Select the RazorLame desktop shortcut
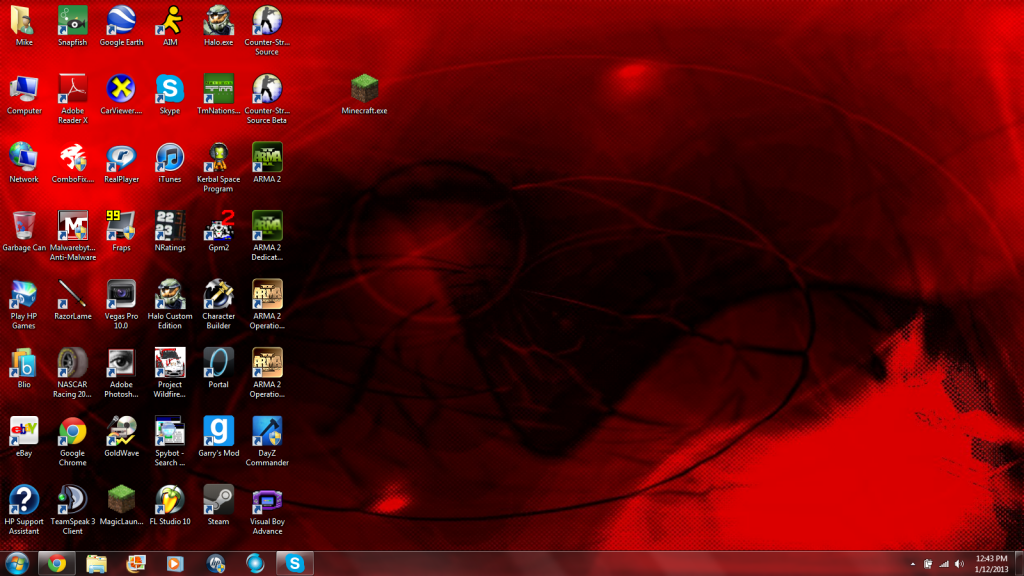 (72, 300)
